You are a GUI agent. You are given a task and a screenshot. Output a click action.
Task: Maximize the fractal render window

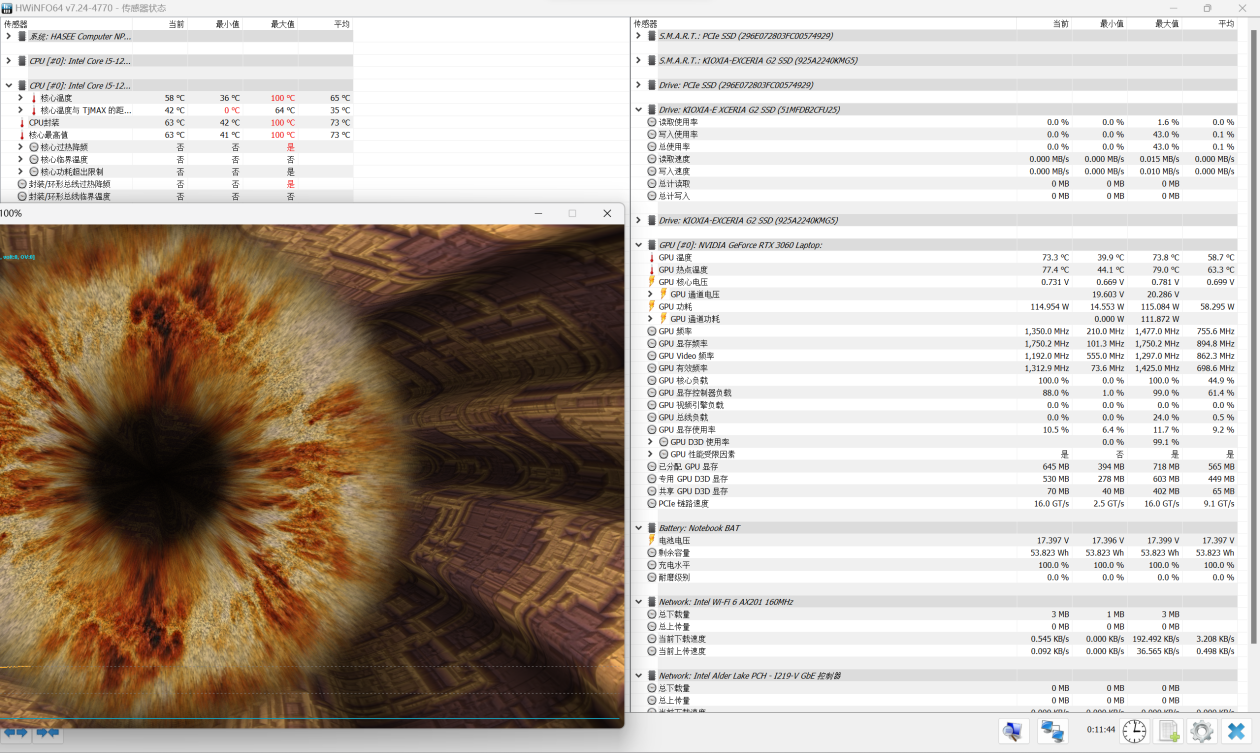pos(572,213)
